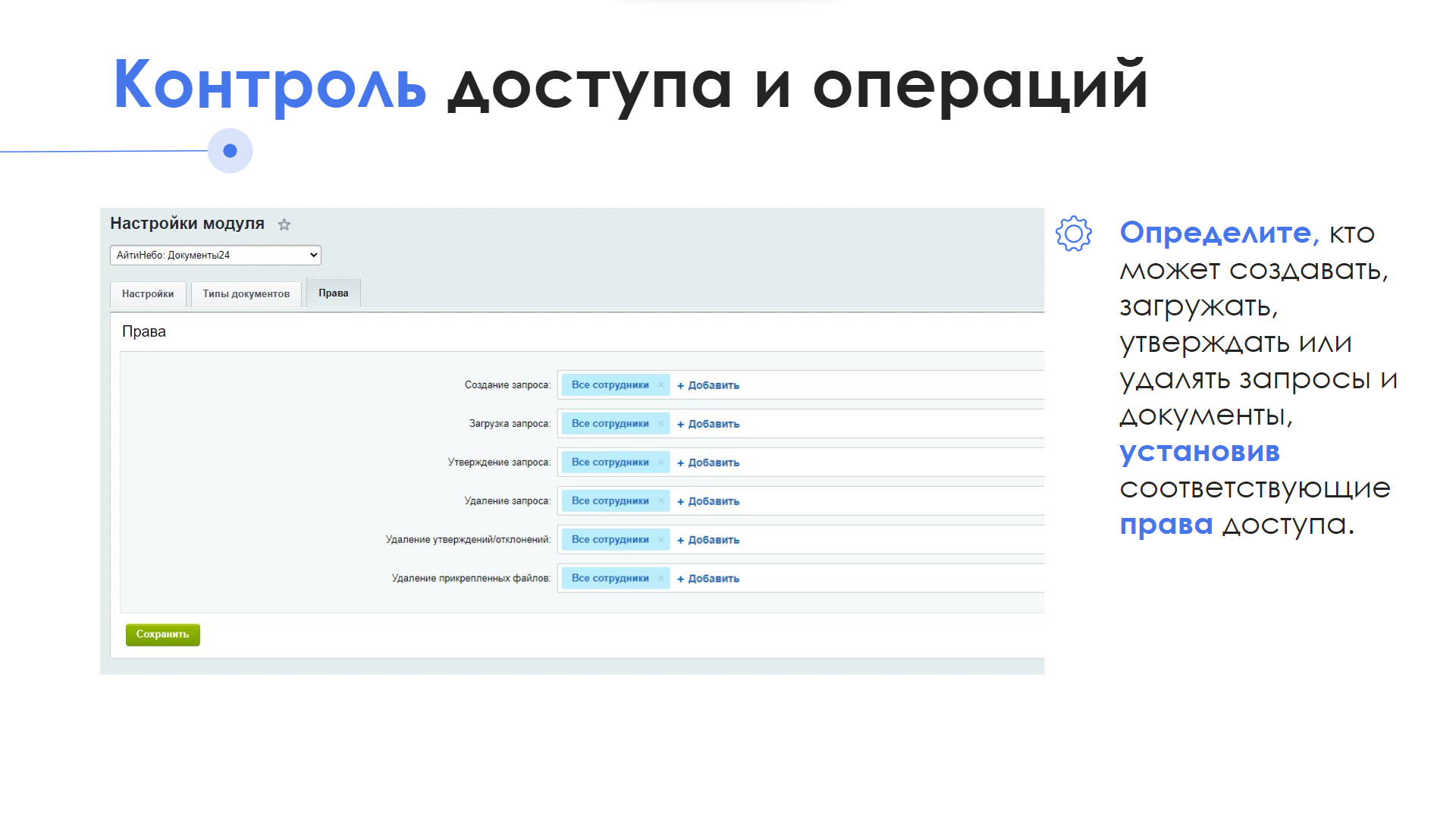Viewport: 1456px width, 819px height.
Task: Click Добавить for Утверждение запроса row
Action: pyautogui.click(x=708, y=463)
